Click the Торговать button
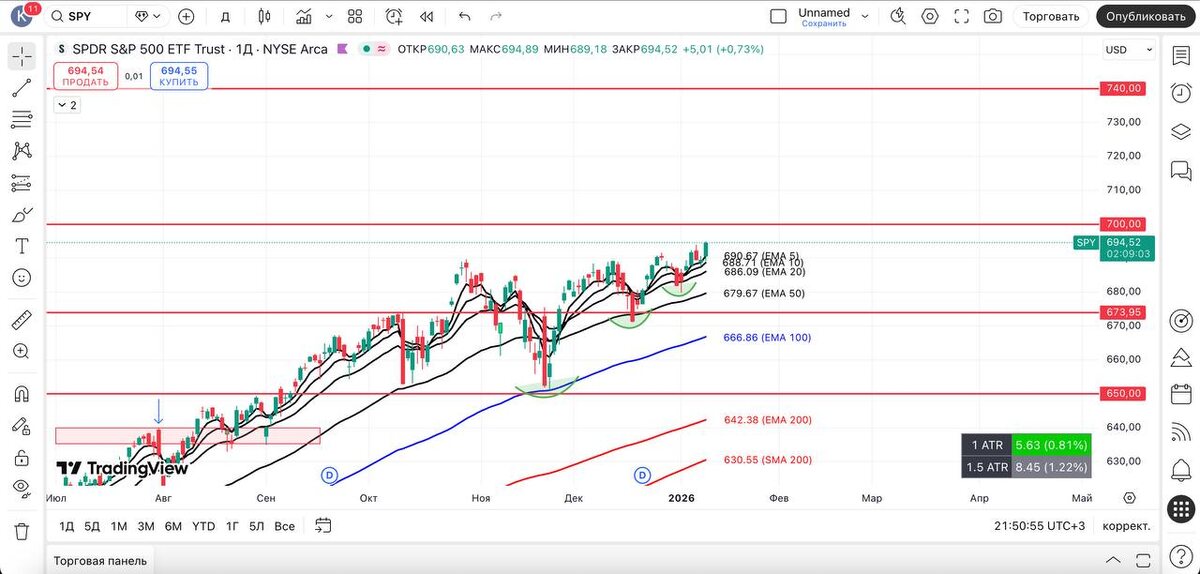 [1051, 16]
